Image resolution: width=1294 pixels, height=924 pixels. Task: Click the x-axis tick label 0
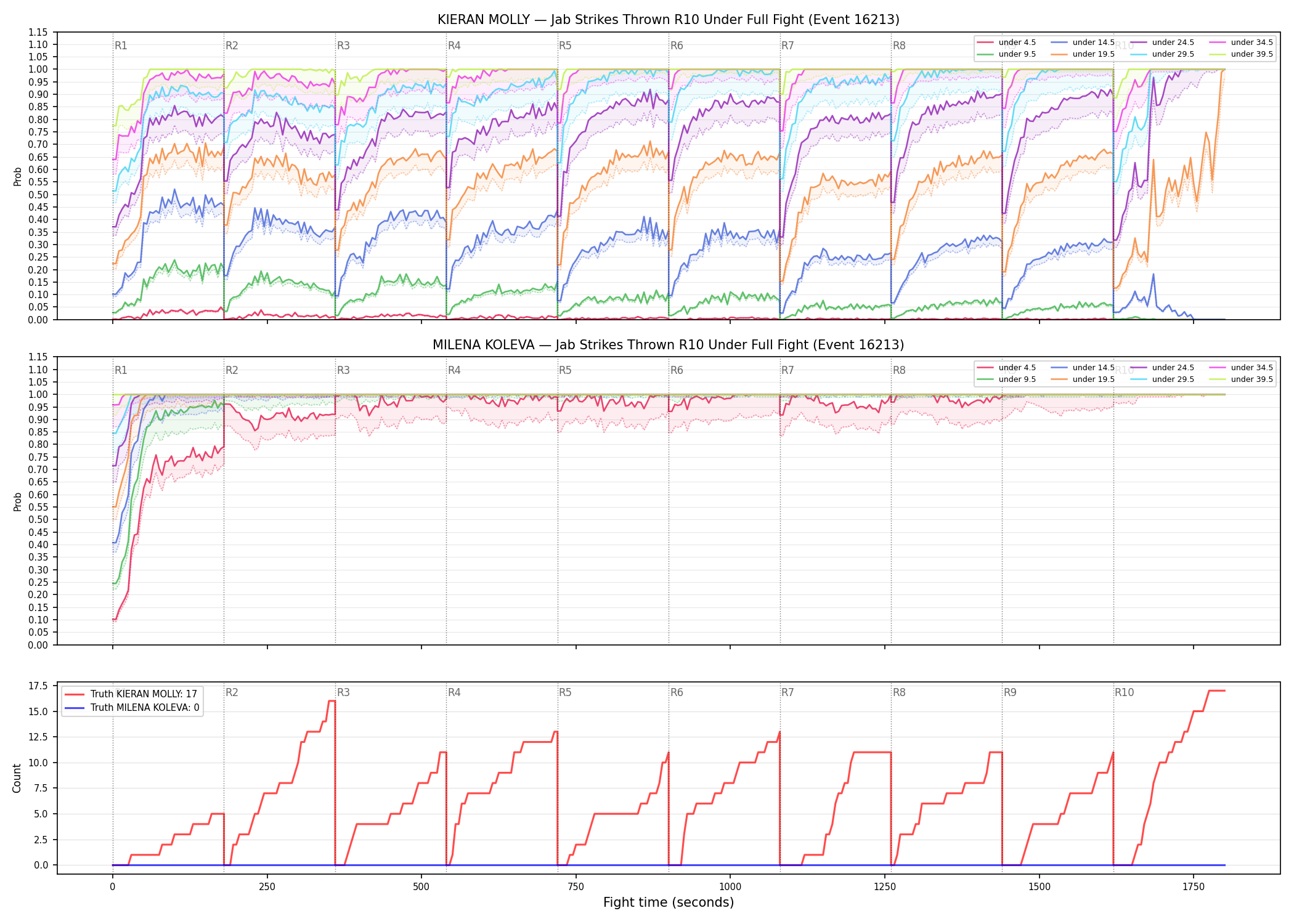click(112, 887)
